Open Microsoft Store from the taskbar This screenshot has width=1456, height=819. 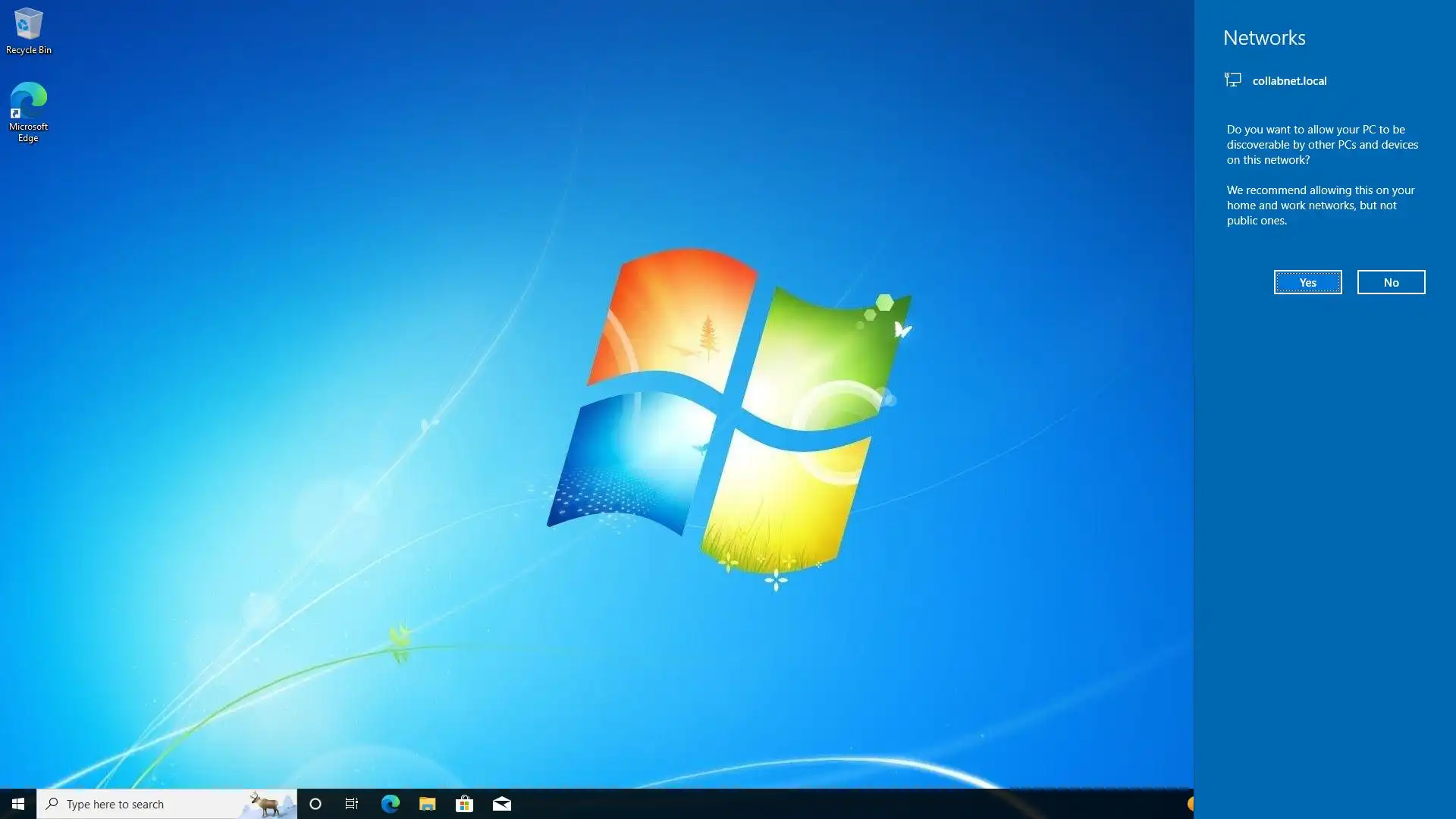coord(464,804)
